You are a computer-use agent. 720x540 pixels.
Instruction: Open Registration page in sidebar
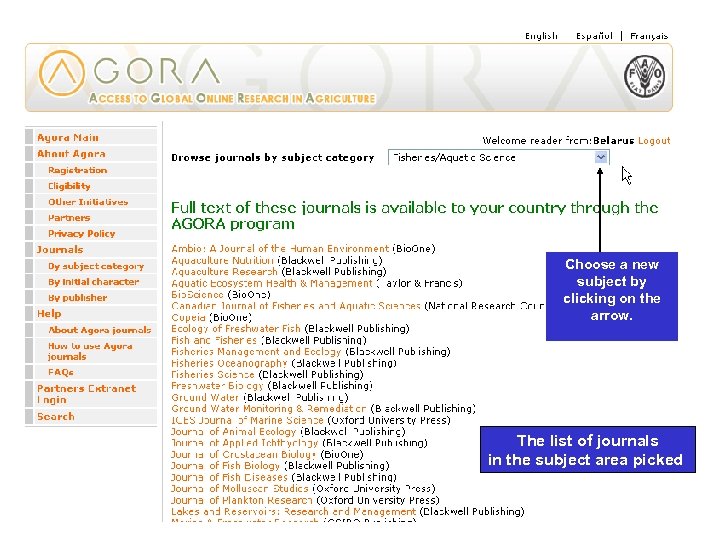[78, 170]
